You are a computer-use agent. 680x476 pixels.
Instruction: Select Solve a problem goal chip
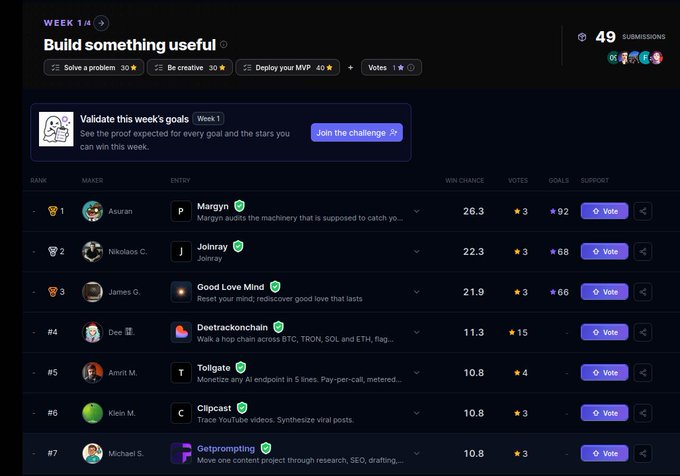94,68
